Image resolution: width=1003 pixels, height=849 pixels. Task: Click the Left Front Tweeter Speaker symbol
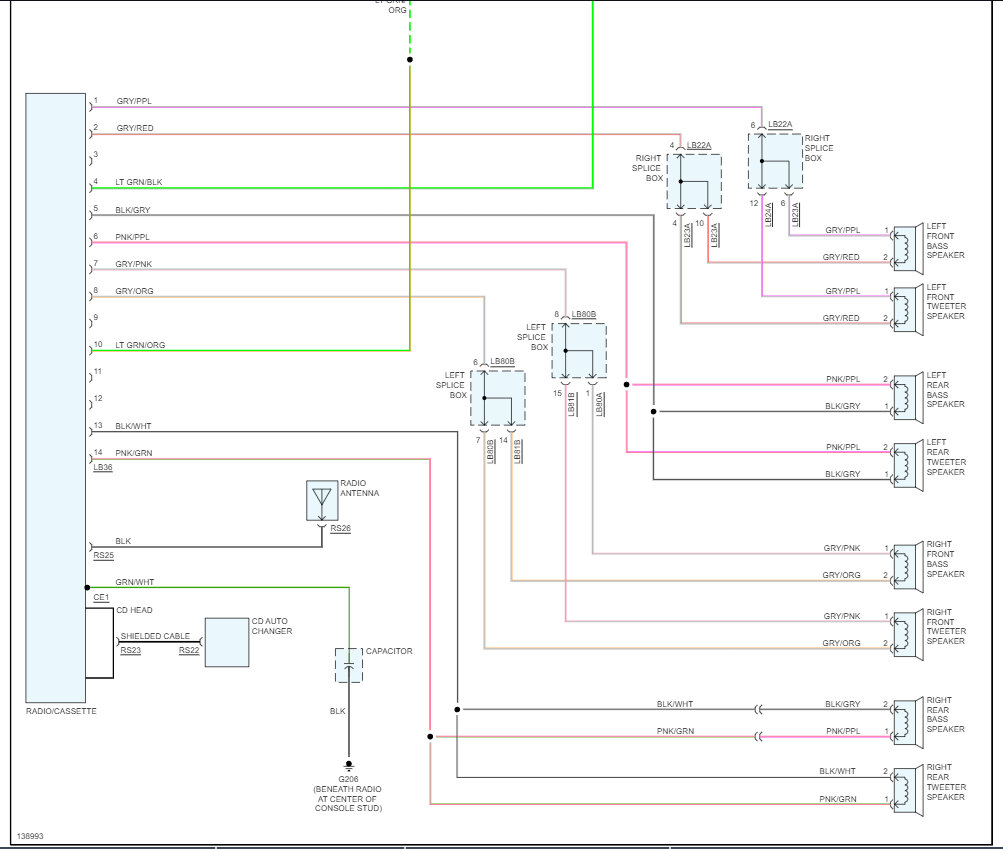point(908,310)
